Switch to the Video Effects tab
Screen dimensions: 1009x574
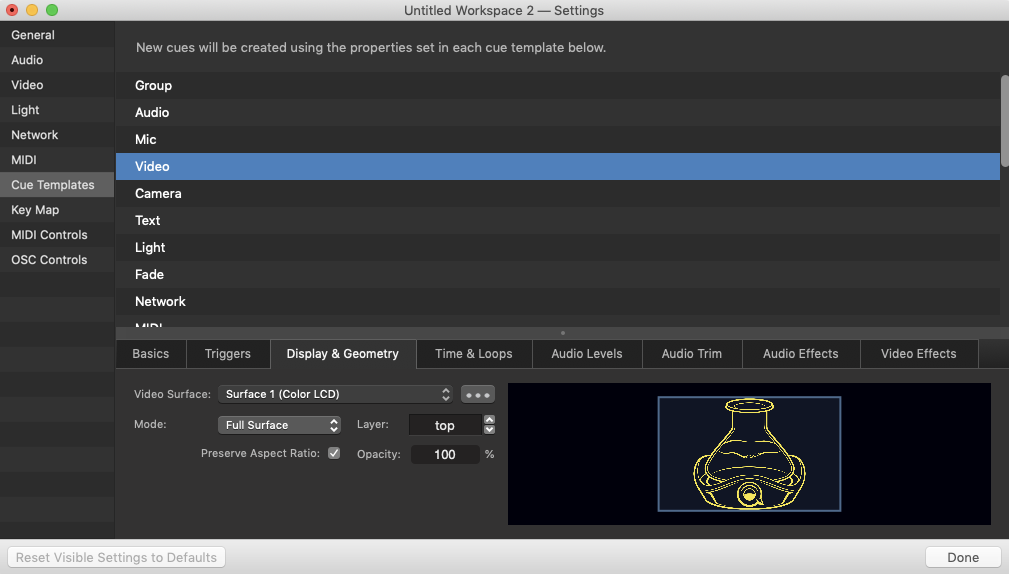[918, 354]
